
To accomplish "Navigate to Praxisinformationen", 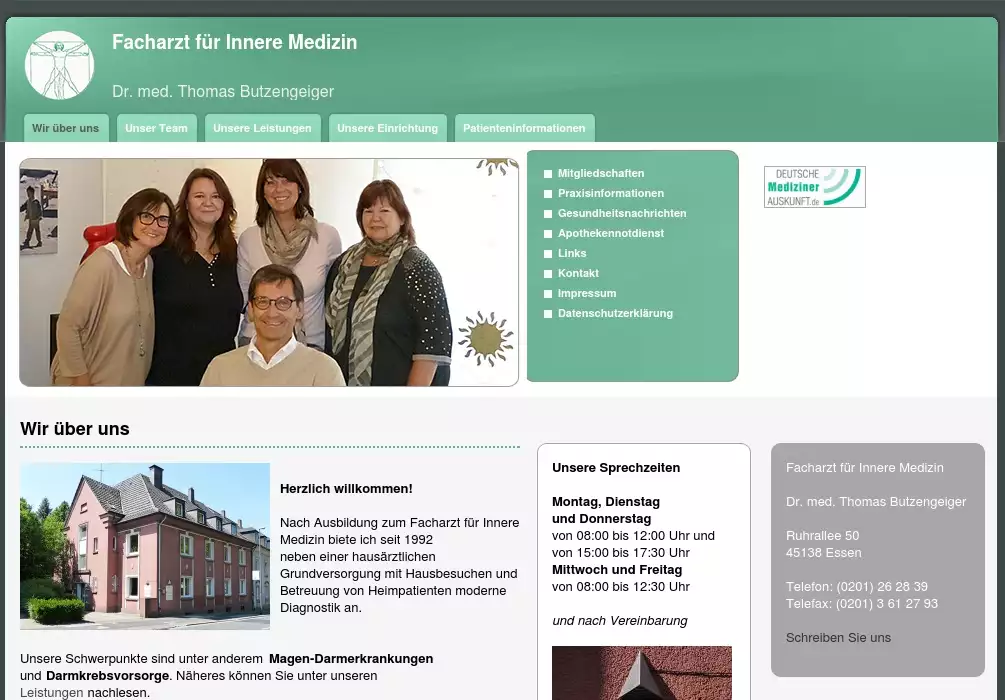I will coord(610,193).
